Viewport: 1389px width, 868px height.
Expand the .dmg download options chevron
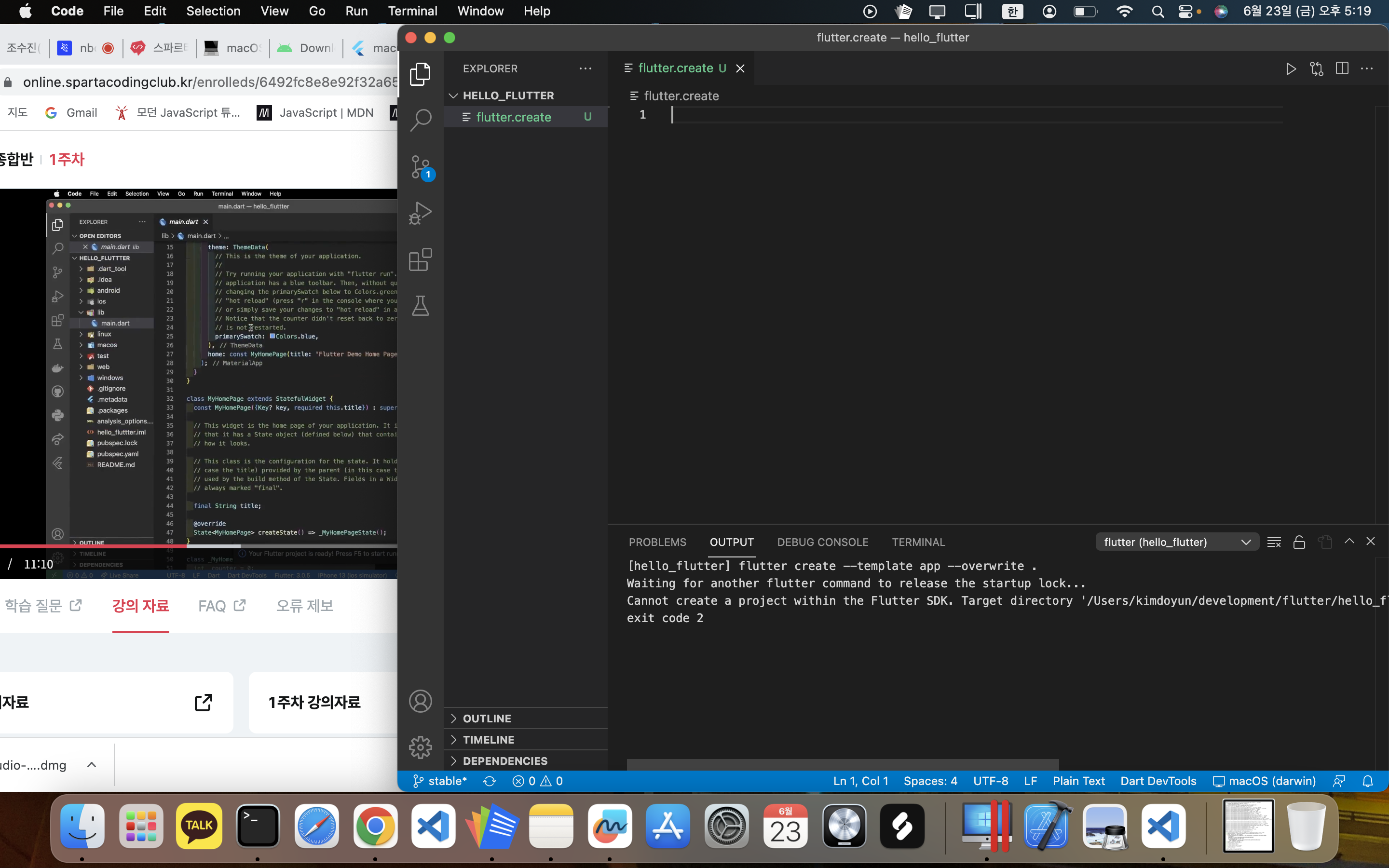point(91,765)
